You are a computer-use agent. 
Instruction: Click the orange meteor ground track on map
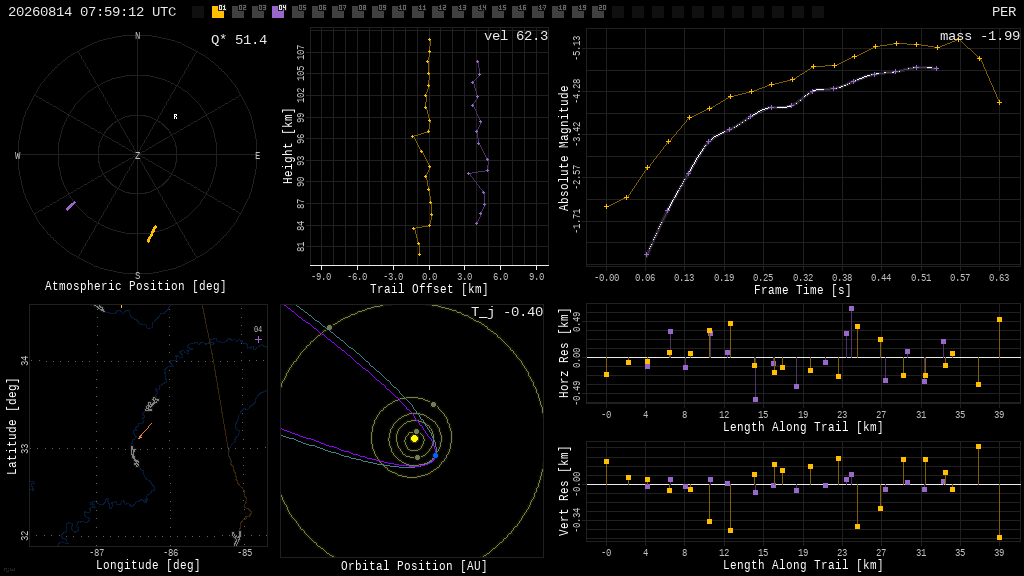pos(145,431)
